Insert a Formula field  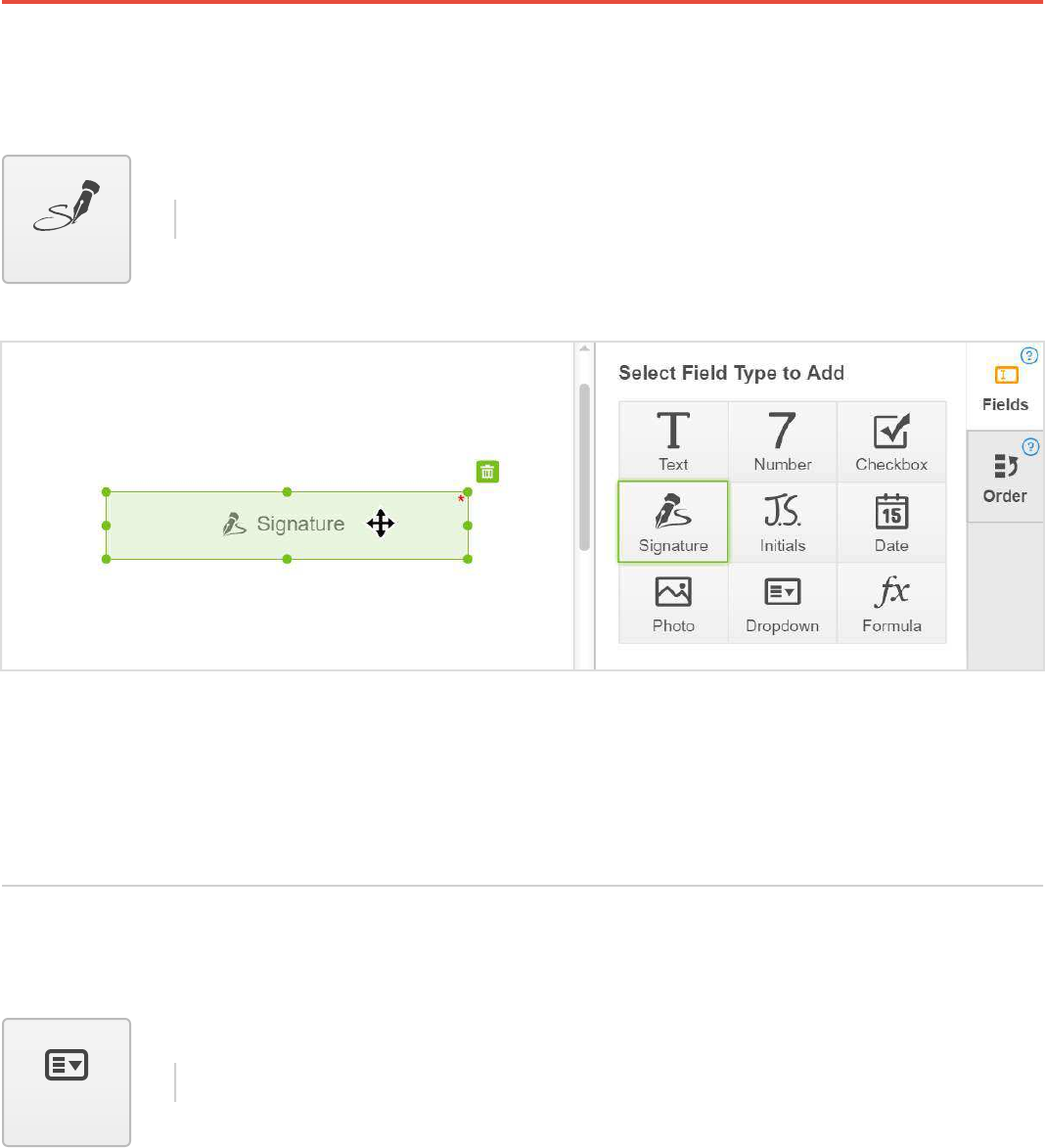point(891,602)
